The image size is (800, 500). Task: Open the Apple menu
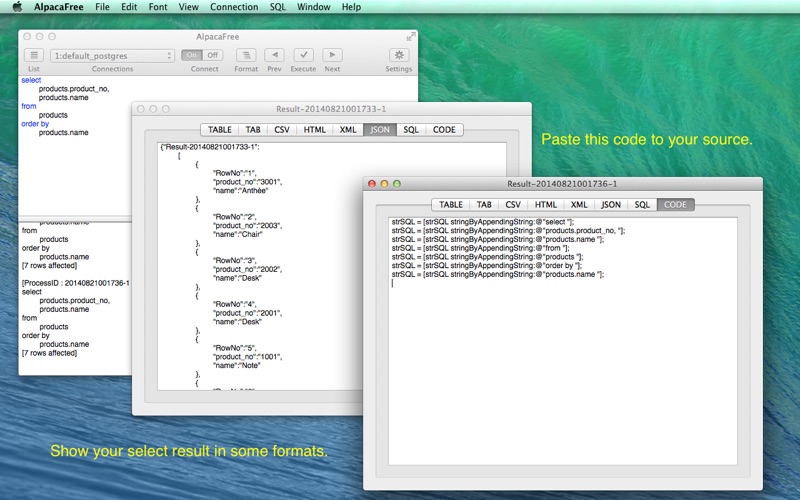point(17,7)
